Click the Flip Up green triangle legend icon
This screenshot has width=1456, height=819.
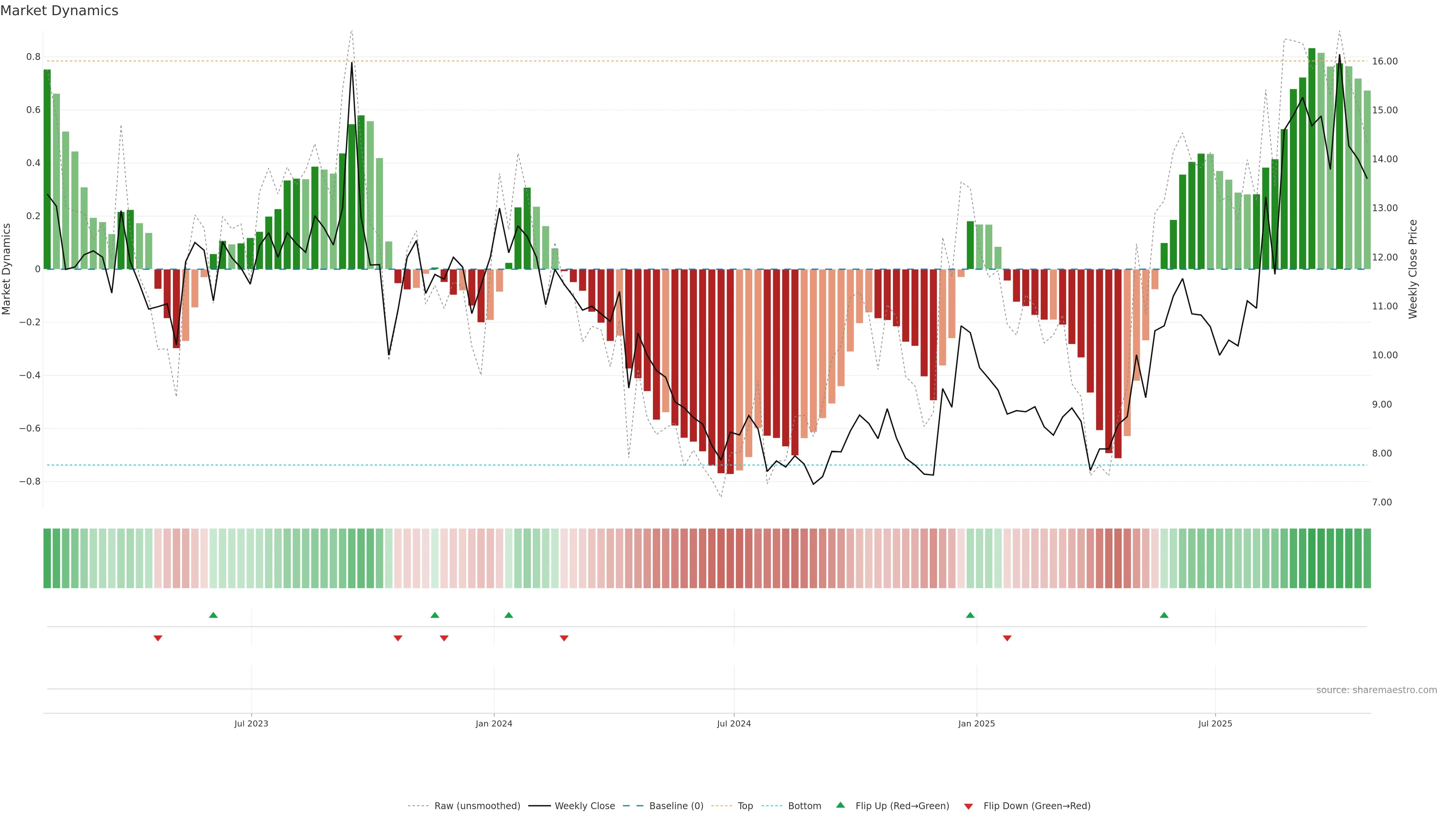[x=841, y=805]
